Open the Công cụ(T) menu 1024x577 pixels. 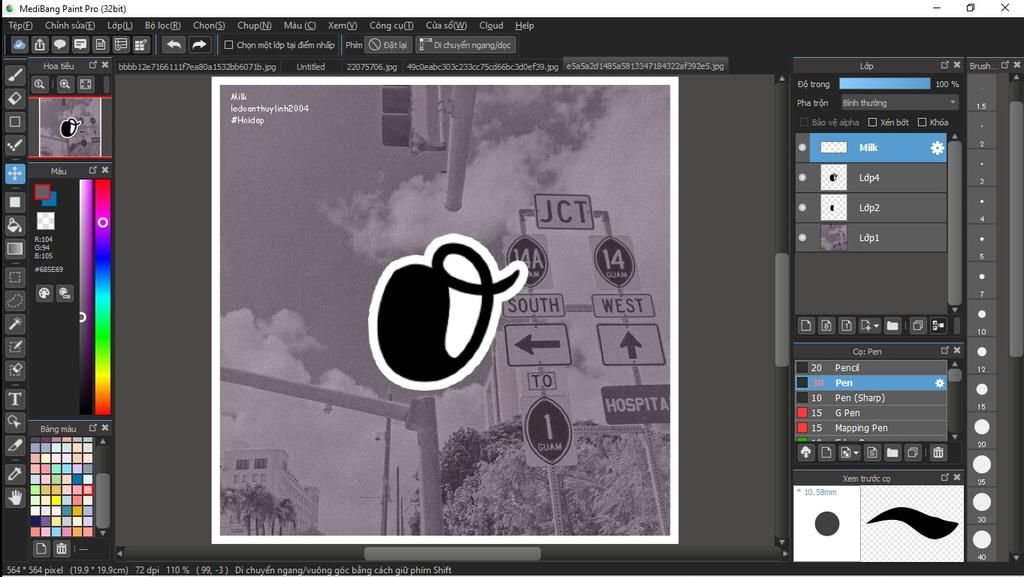click(x=391, y=25)
